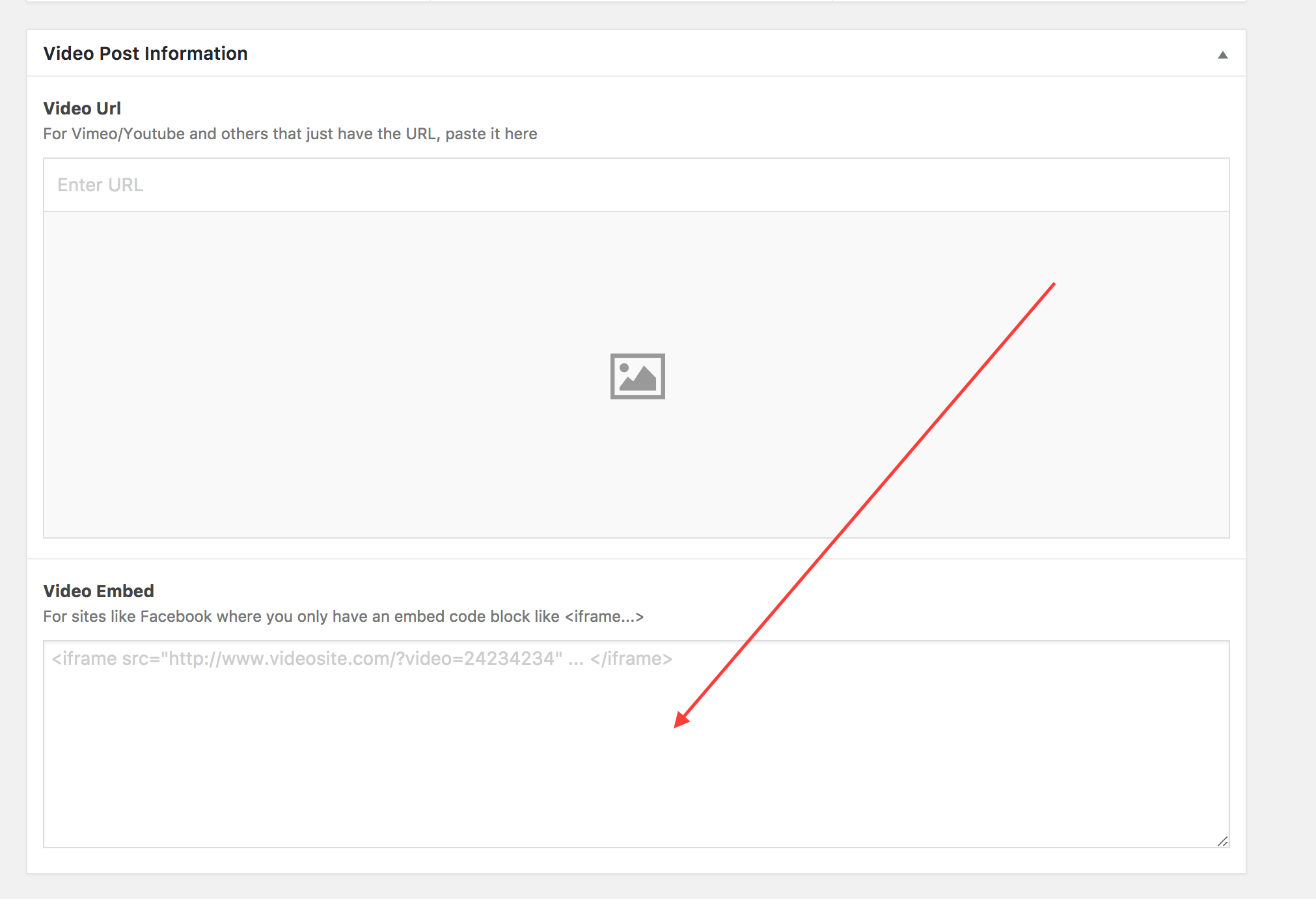Click the Video Embed field label
1316x899 pixels.
coord(98,591)
